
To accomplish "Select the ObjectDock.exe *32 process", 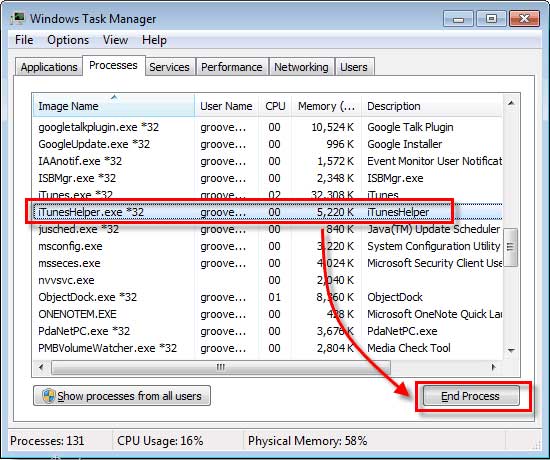I will point(268,297).
